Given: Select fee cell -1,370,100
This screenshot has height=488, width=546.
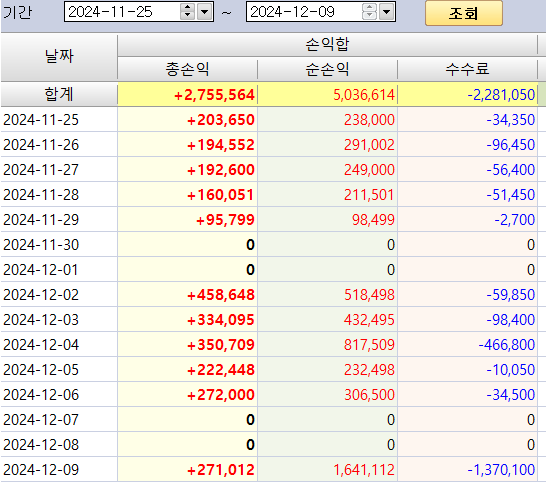Looking at the screenshot, I should (467, 470).
